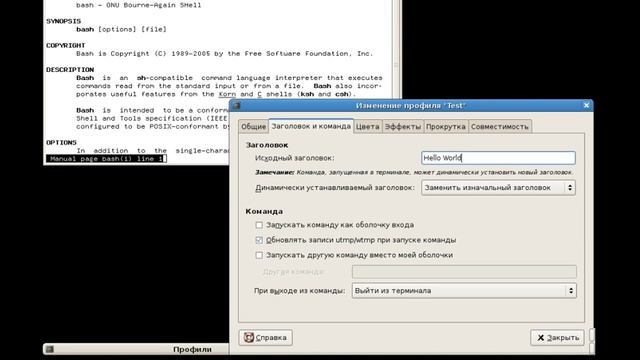The image size is (640, 360).
Task: Click the SYNOPSIS heading in terminal
Action: tap(64, 21)
